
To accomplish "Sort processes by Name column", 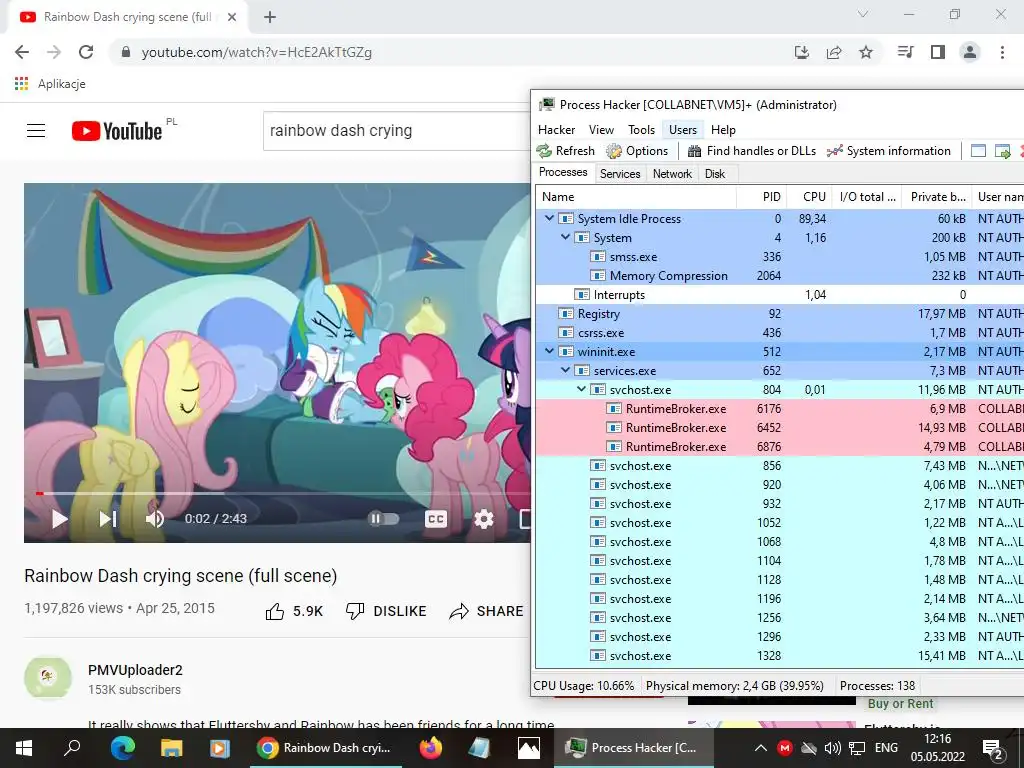I will pos(636,197).
